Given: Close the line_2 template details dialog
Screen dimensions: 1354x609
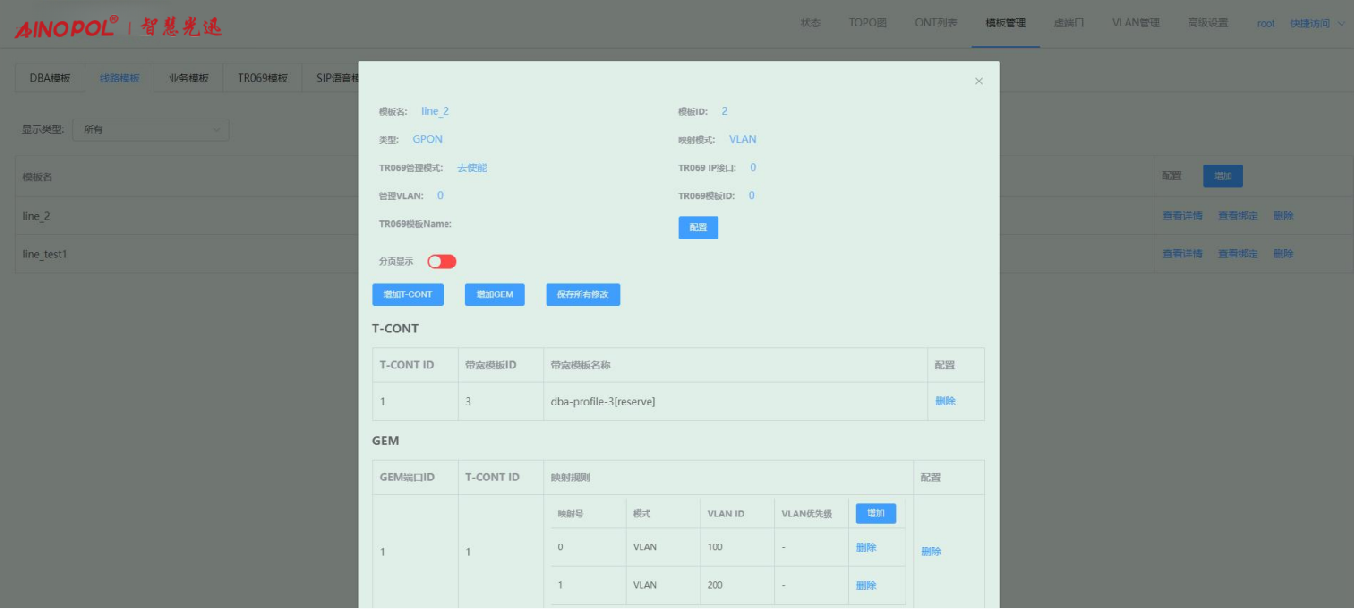Looking at the screenshot, I should point(978,81).
